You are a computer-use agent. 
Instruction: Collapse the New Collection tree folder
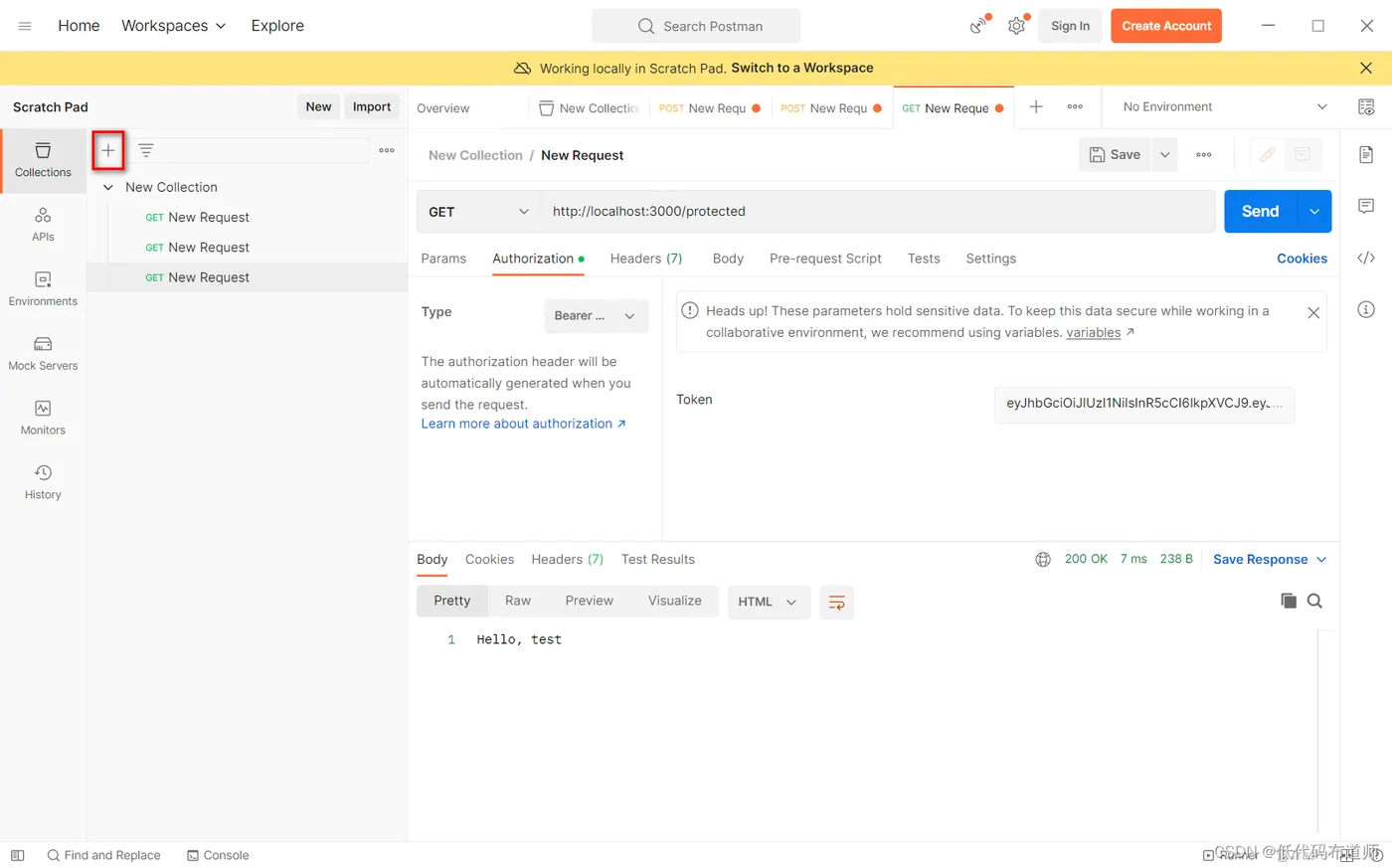(x=108, y=187)
